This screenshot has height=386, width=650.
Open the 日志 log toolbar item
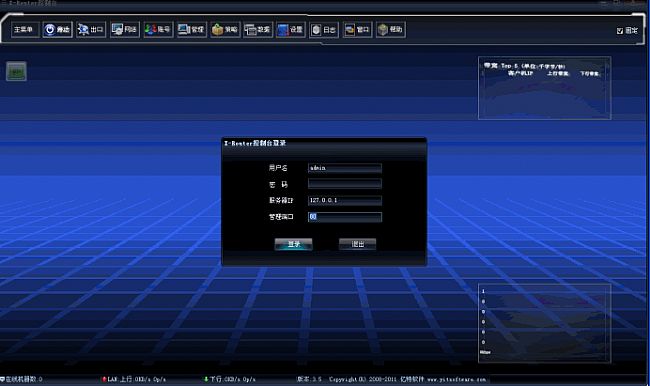[x=324, y=29]
